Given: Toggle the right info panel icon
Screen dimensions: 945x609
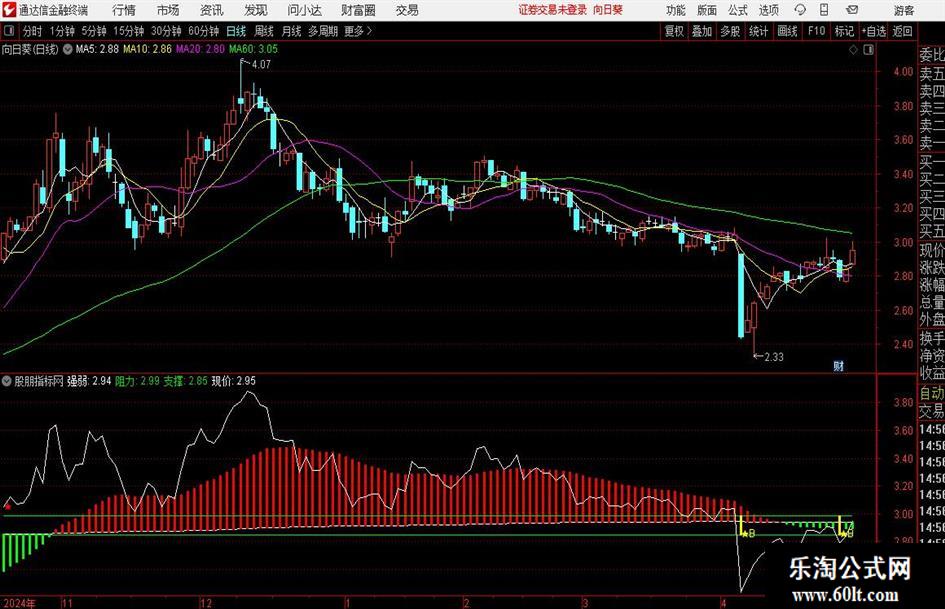Looking at the screenshot, I should pos(868,50).
